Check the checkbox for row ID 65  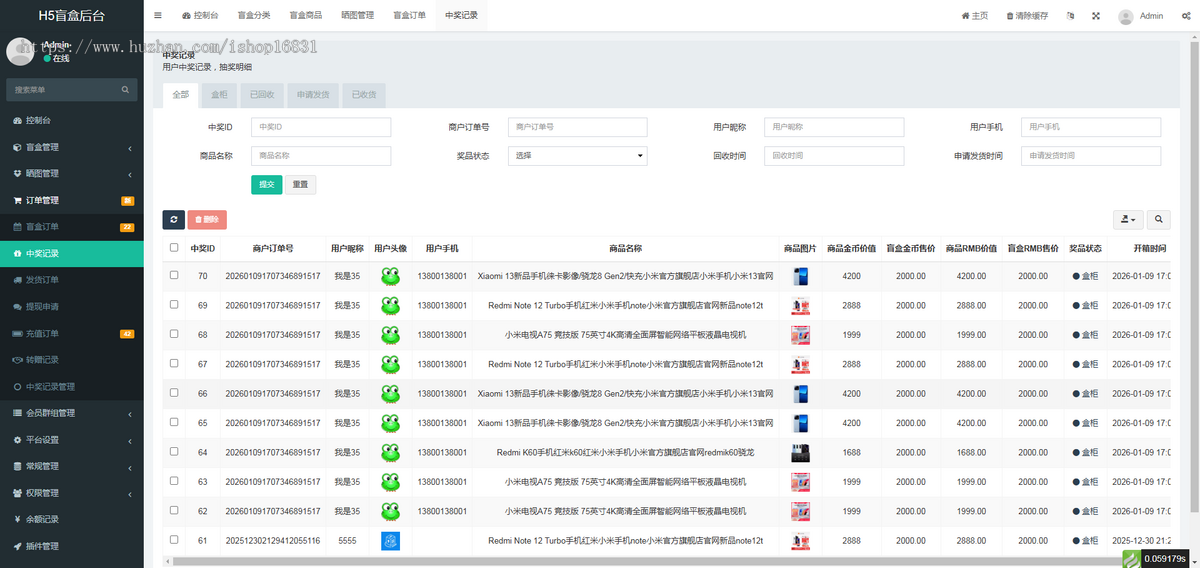pos(174,422)
